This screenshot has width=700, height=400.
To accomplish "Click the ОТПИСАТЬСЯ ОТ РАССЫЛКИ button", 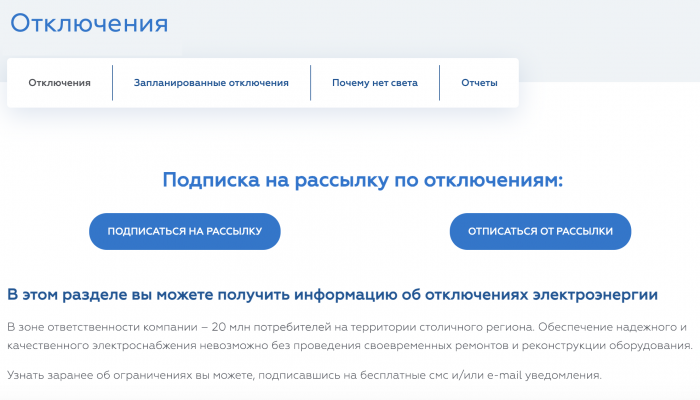I will [540, 231].
